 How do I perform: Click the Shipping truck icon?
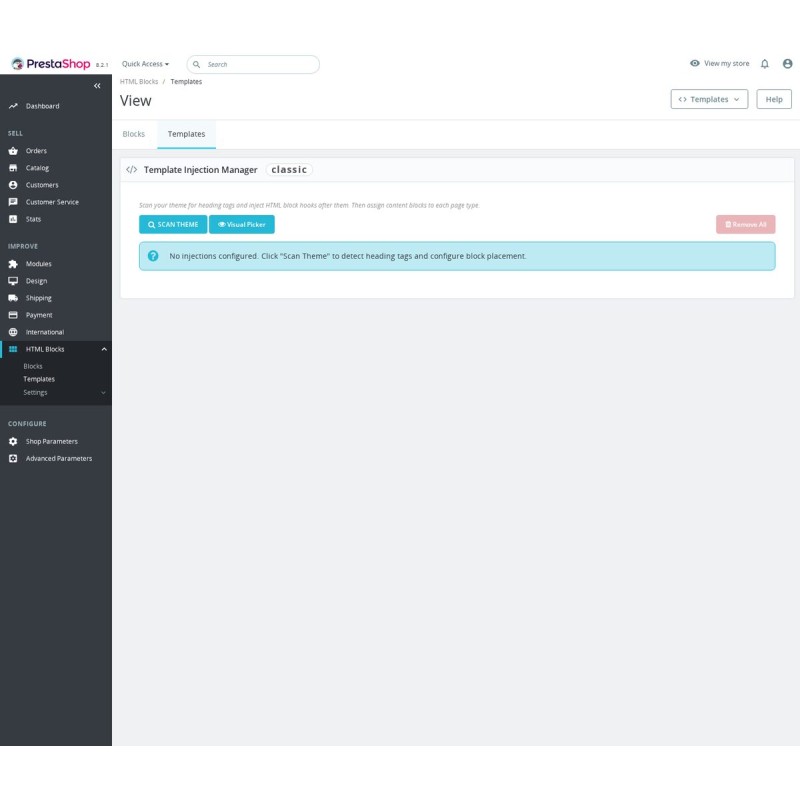(13, 298)
